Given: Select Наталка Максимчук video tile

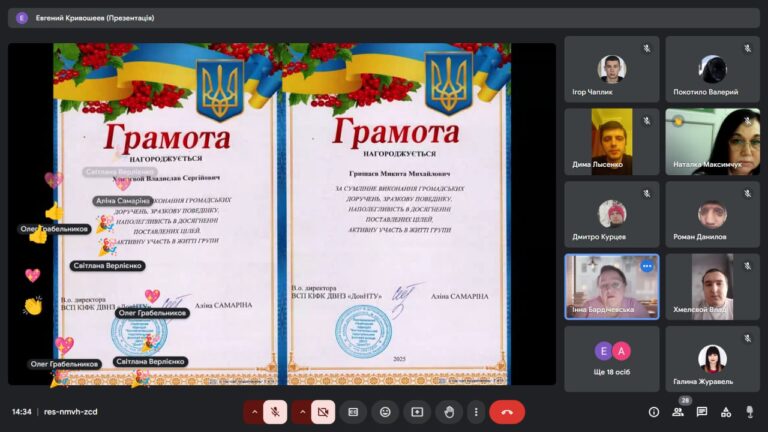Looking at the screenshot, I should click(x=713, y=142).
